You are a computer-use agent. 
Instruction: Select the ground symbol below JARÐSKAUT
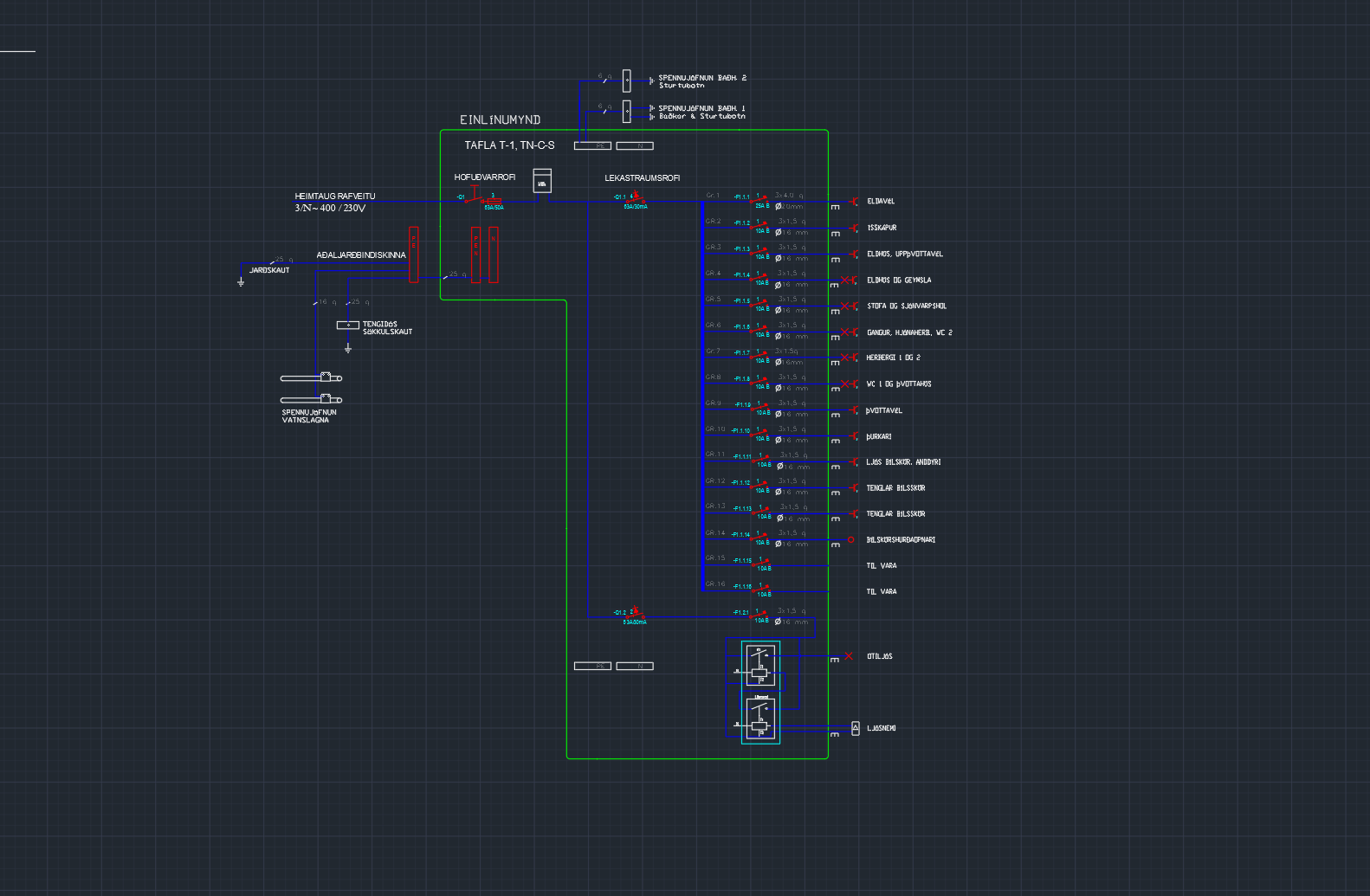click(241, 281)
